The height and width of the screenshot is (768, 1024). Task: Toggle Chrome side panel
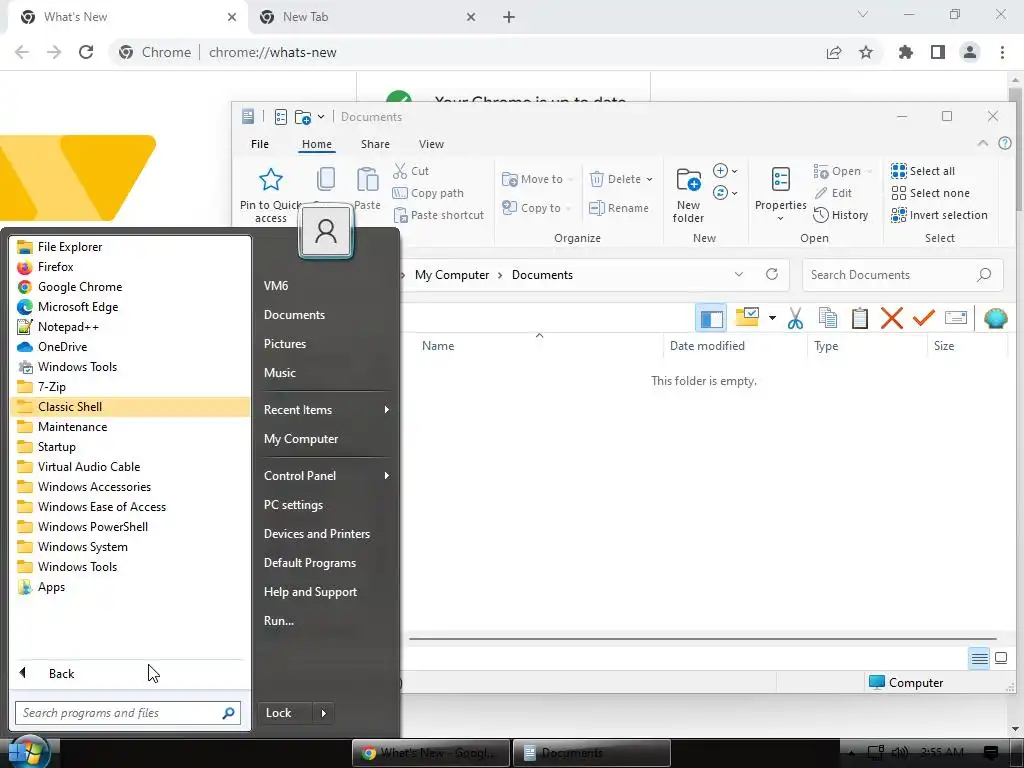pos(938,52)
